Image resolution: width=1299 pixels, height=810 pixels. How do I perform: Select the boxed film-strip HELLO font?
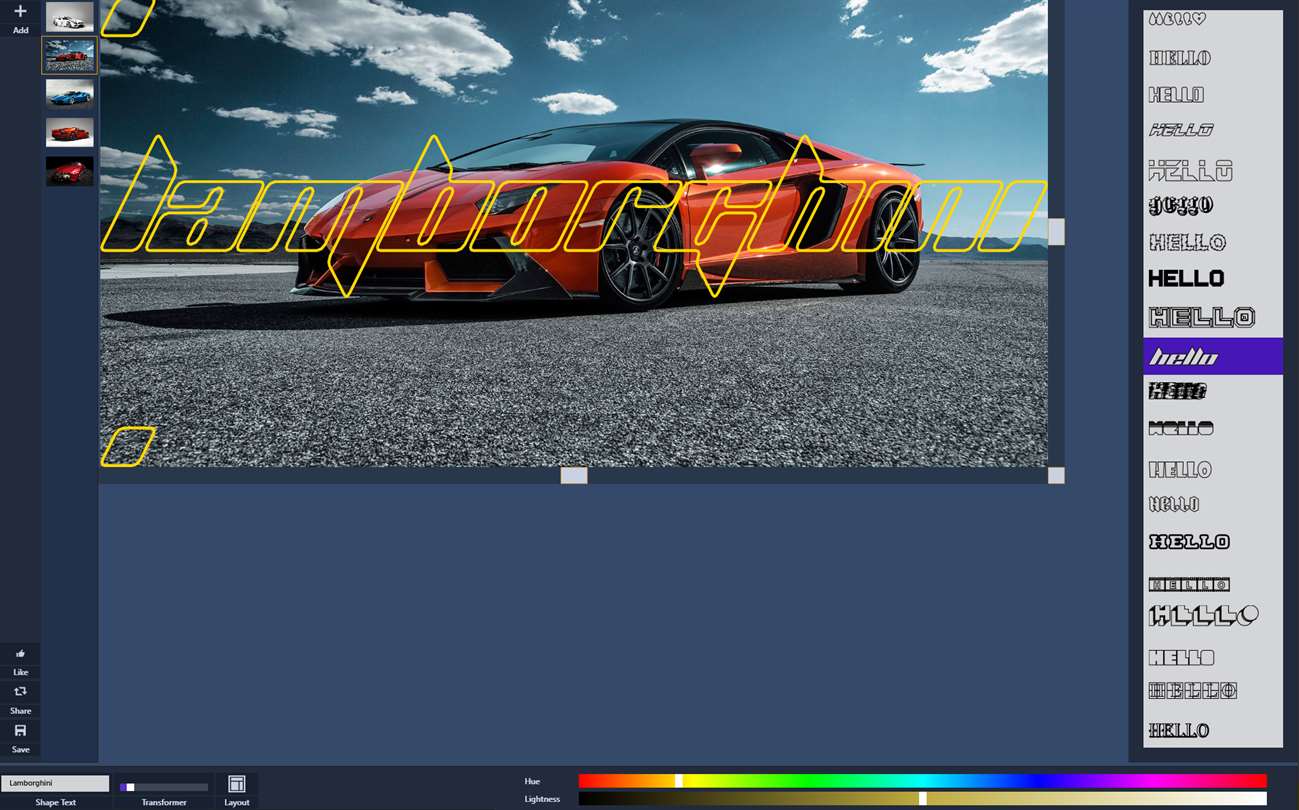1189,585
